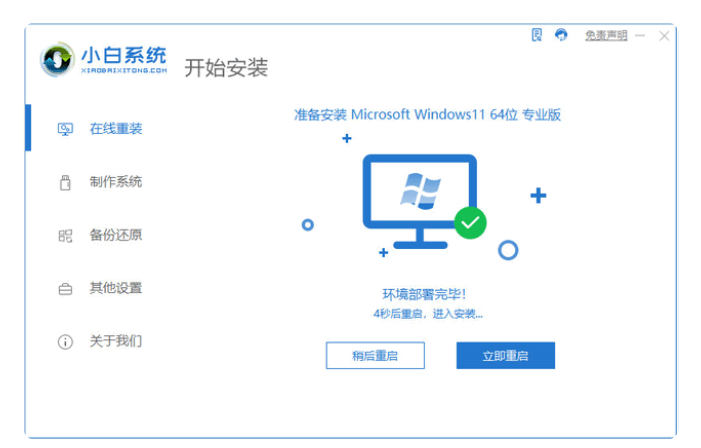Click the green checkmark badge
The width and height of the screenshot is (701, 448).
point(470,223)
